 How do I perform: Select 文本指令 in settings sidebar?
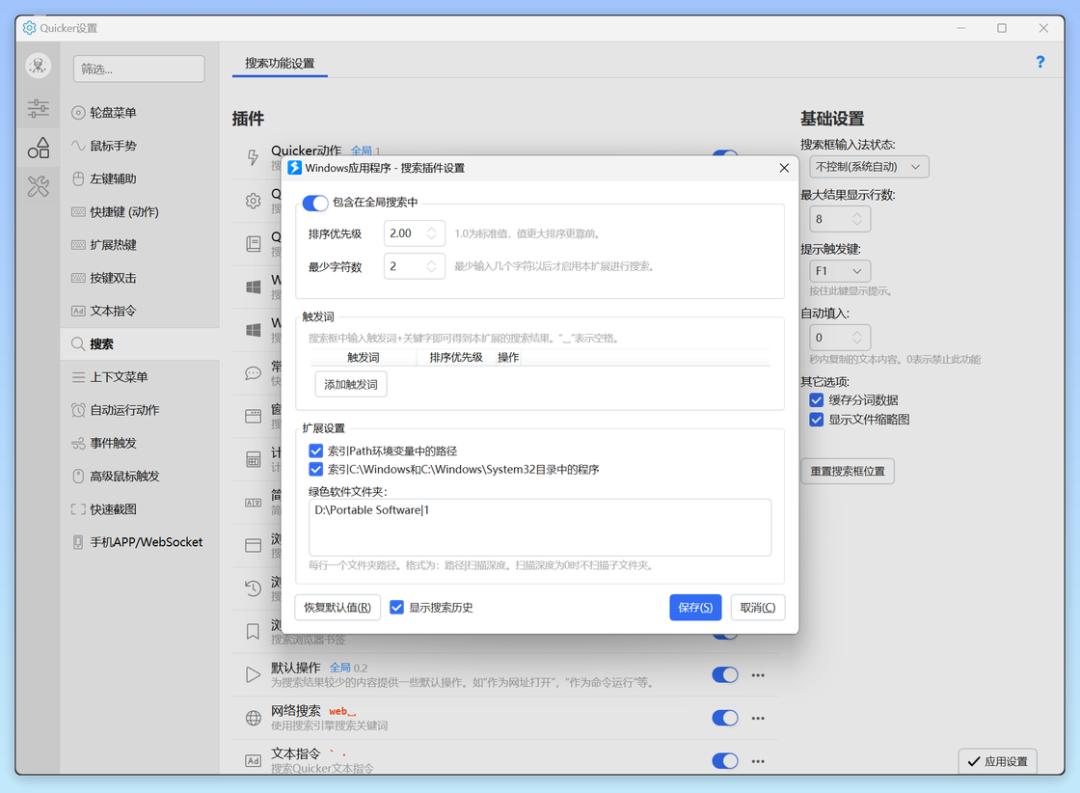click(140, 311)
